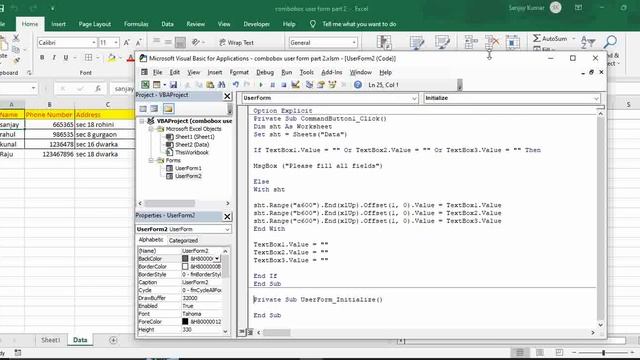The width and height of the screenshot is (640, 360).
Task: Close the Project - VBAProject panel
Action: pyautogui.click(x=227, y=96)
